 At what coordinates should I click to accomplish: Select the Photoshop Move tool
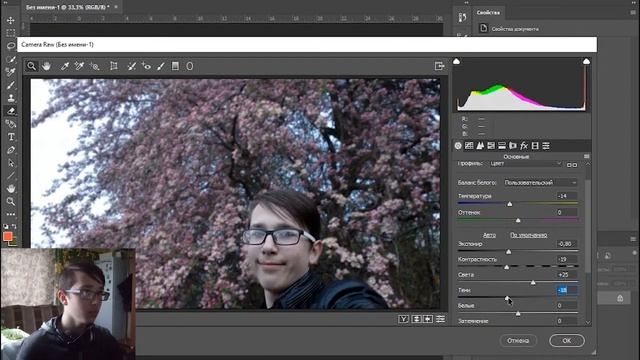pos(11,20)
